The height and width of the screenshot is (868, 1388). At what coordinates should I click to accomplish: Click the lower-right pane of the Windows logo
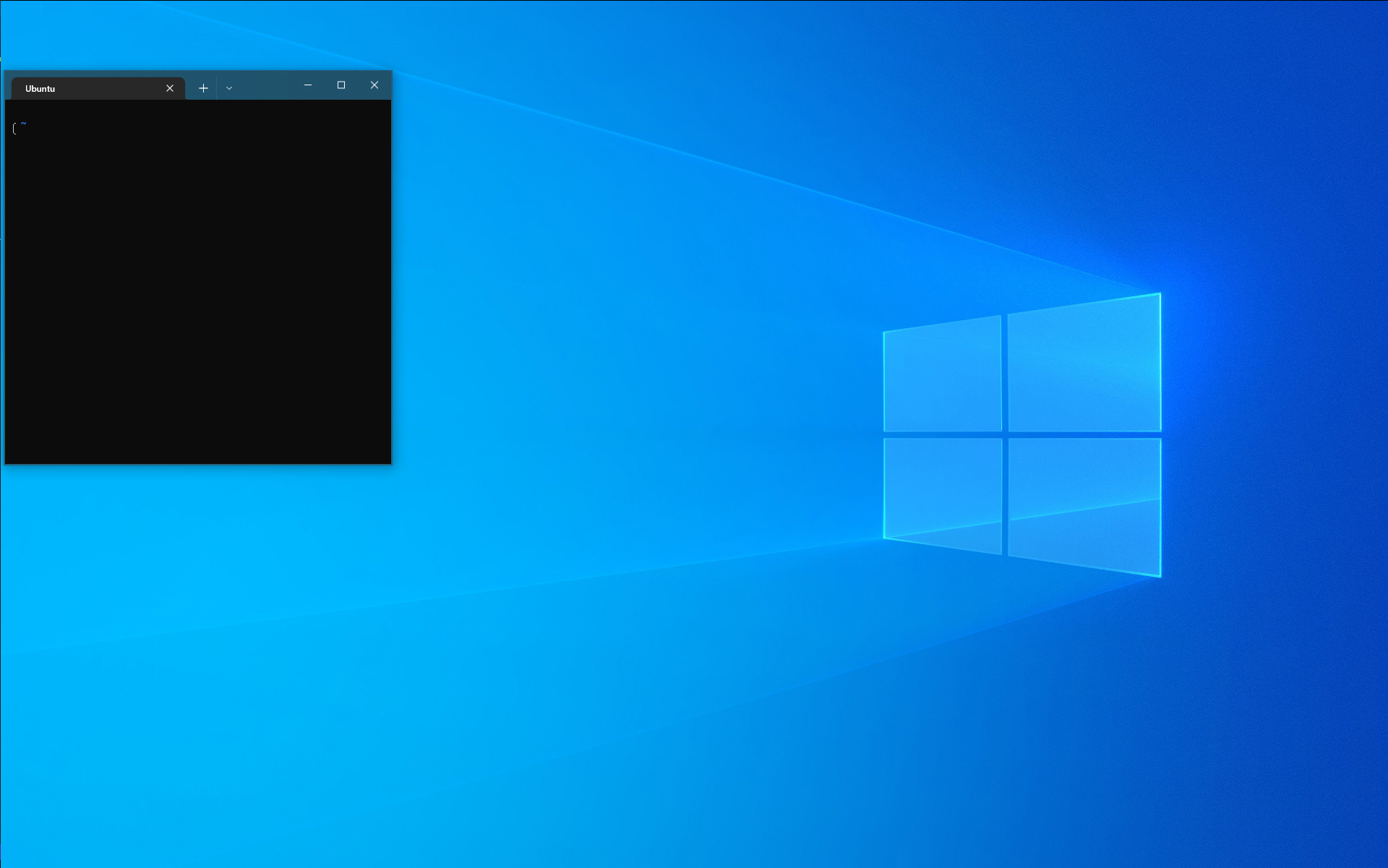tap(1084, 504)
